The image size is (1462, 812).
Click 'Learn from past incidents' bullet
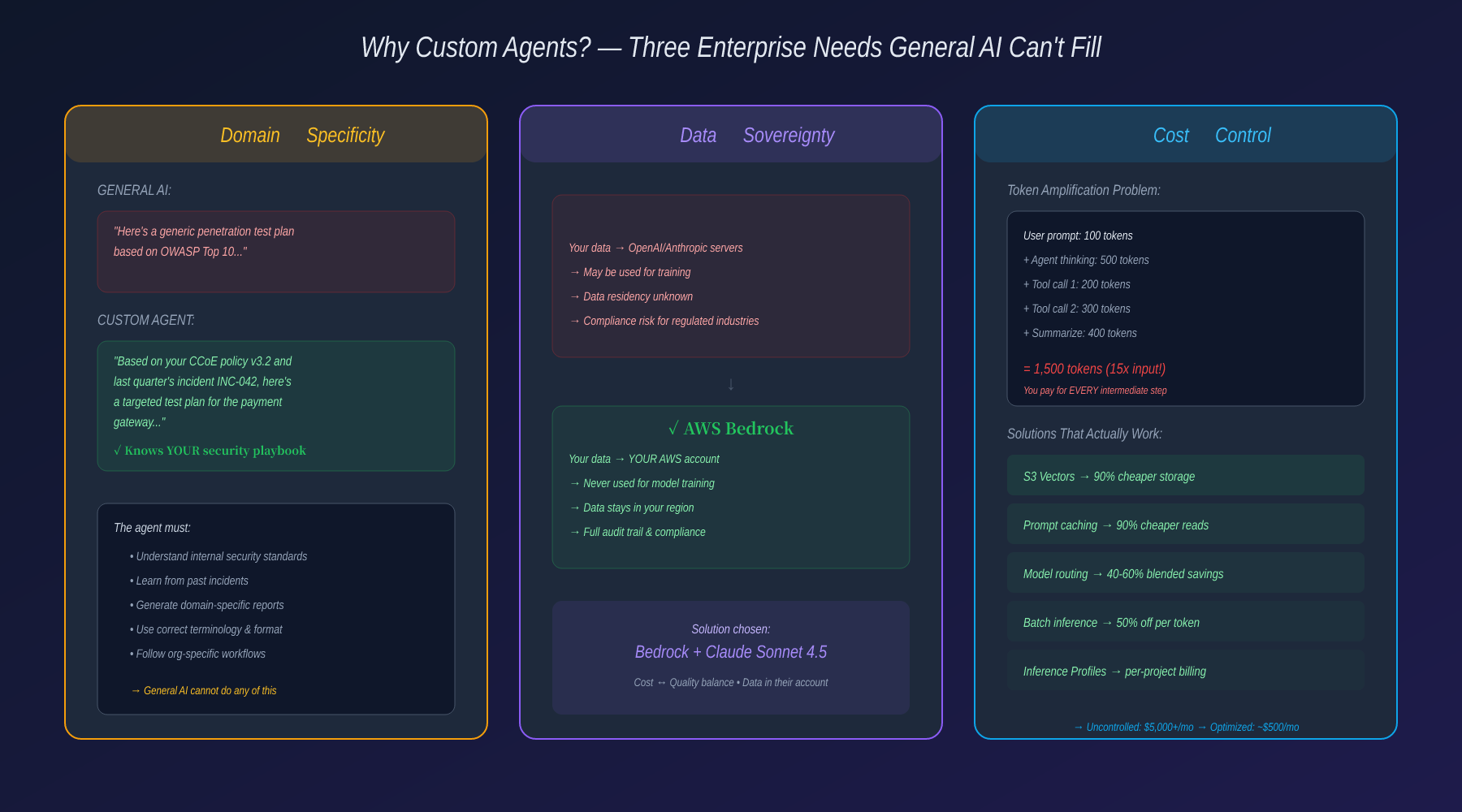pyautogui.click(x=189, y=581)
